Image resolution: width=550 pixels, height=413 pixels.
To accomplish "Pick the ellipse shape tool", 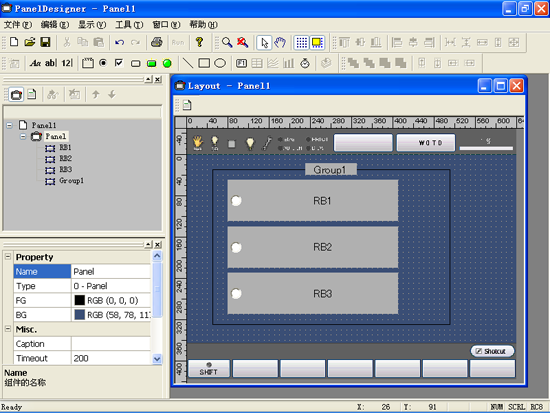I will pyautogui.click(x=220, y=63).
